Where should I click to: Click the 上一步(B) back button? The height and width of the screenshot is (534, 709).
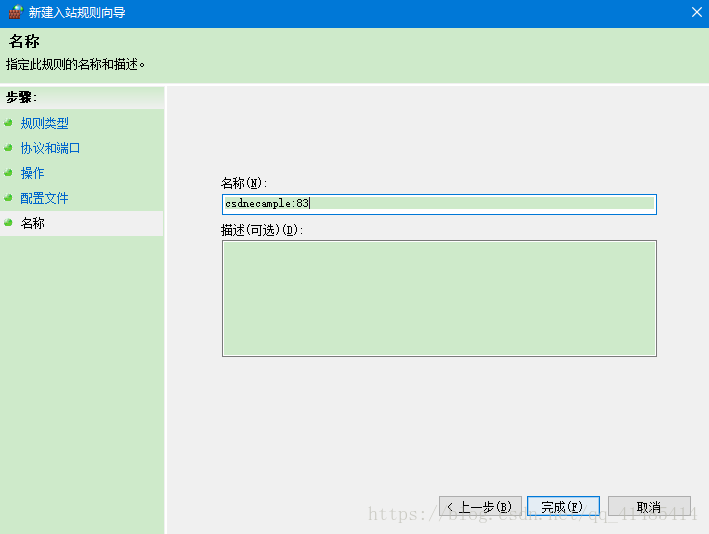pos(480,506)
